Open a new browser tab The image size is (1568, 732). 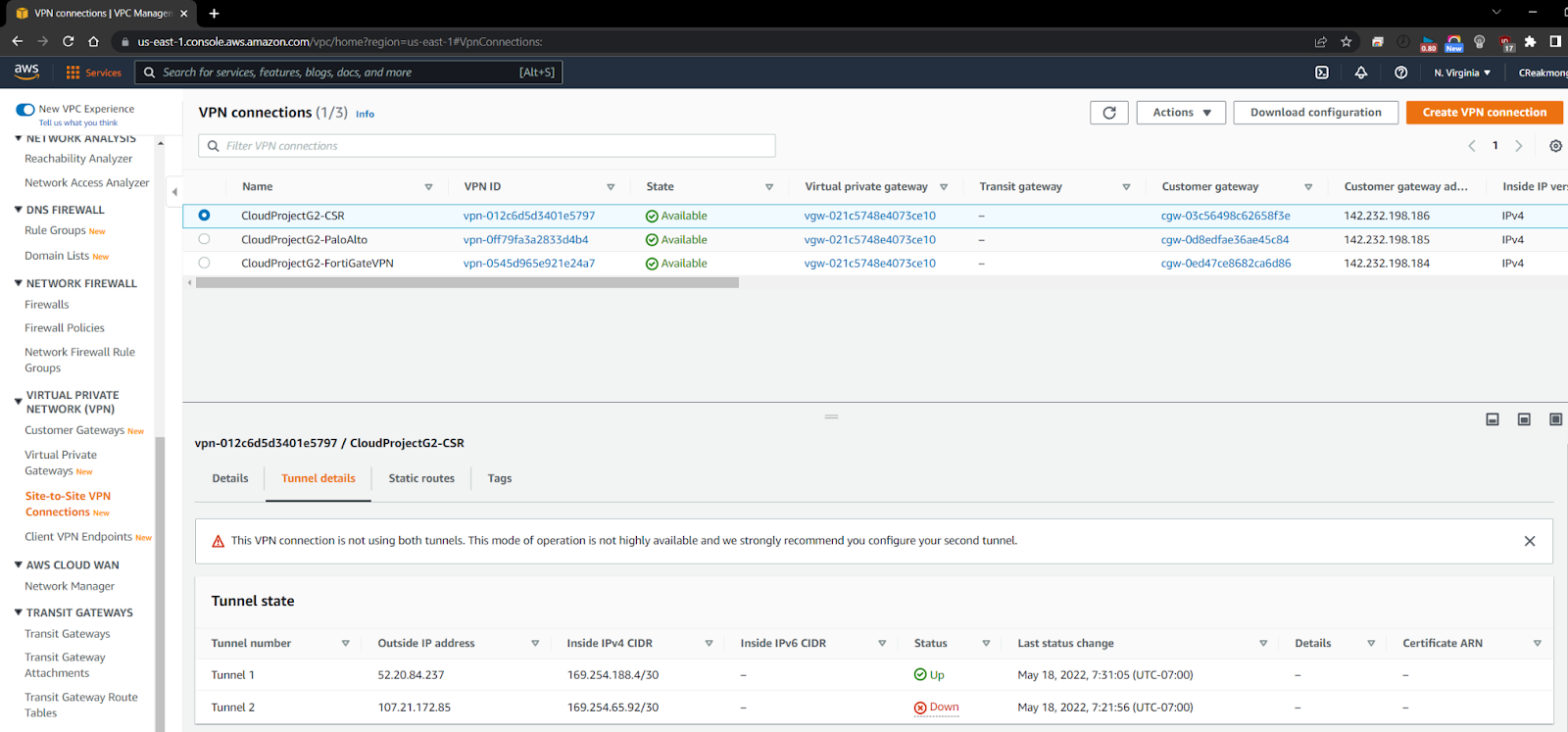pos(214,13)
